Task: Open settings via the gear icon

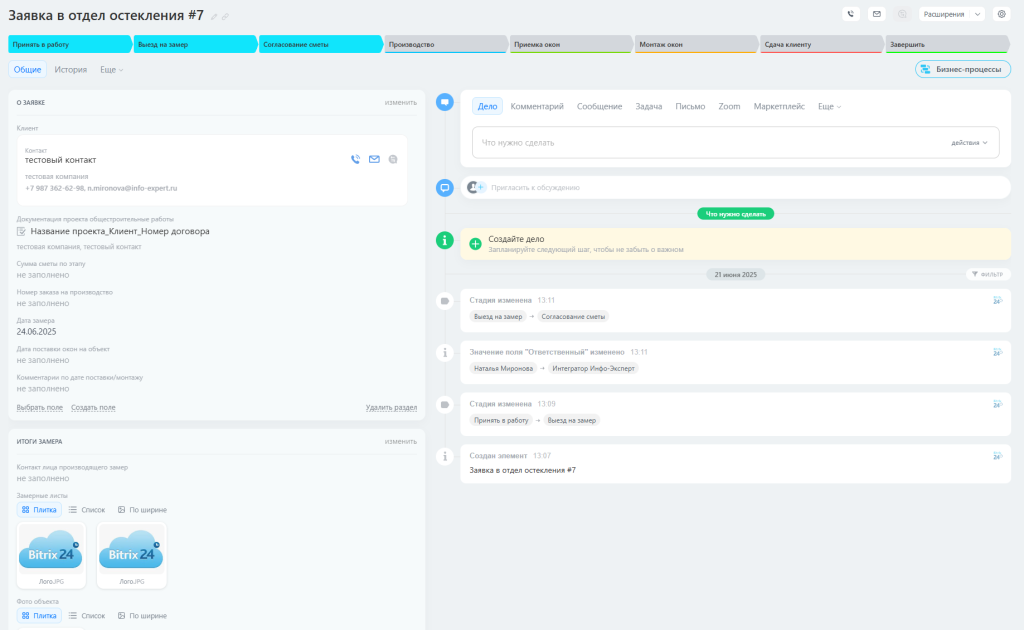Action: (x=1001, y=14)
